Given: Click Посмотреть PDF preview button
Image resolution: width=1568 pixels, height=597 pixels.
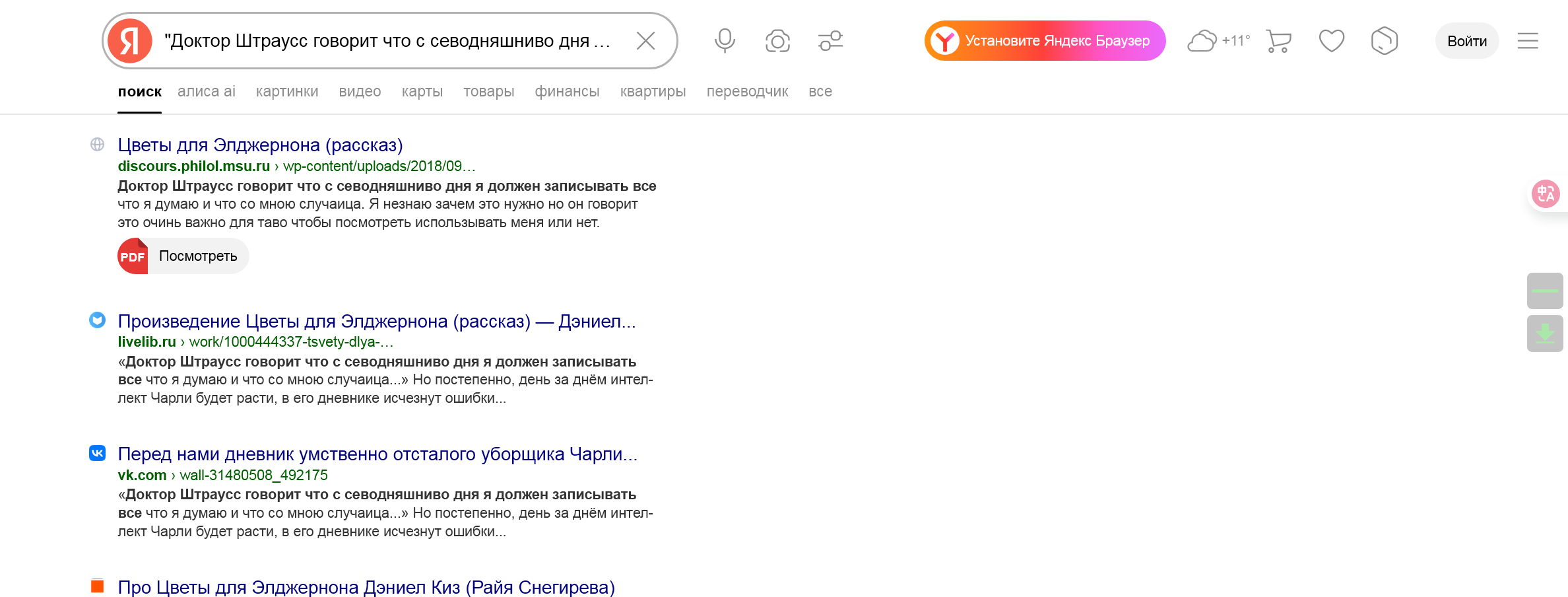Looking at the screenshot, I should 183,256.
